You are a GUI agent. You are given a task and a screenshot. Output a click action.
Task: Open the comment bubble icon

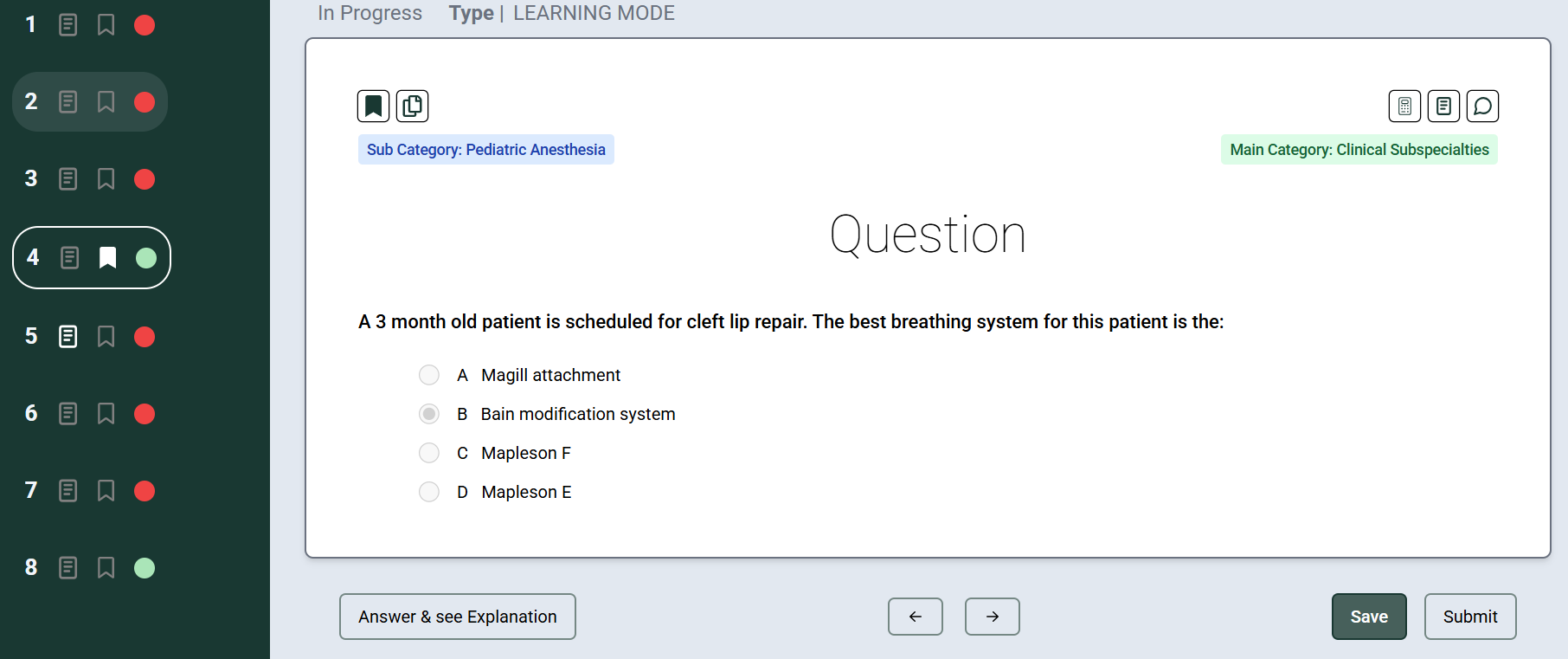click(1482, 107)
